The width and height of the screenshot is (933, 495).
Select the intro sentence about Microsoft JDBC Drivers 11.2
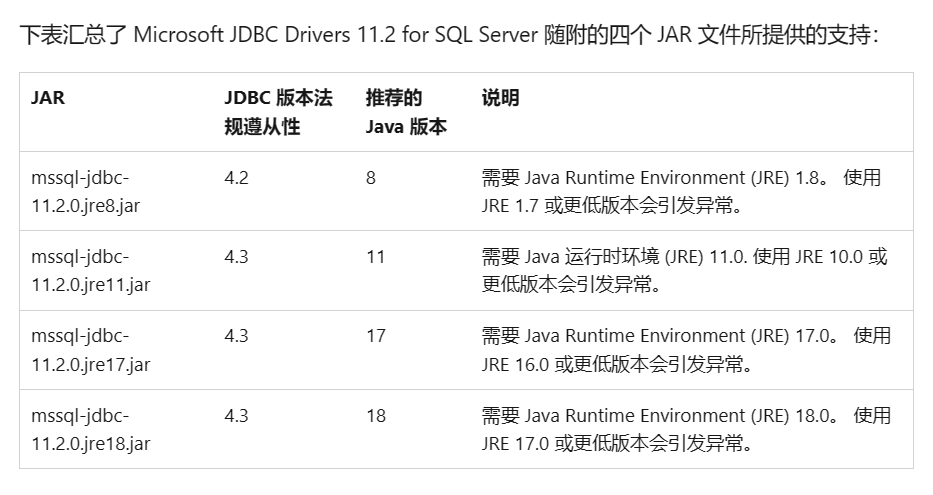(449, 35)
